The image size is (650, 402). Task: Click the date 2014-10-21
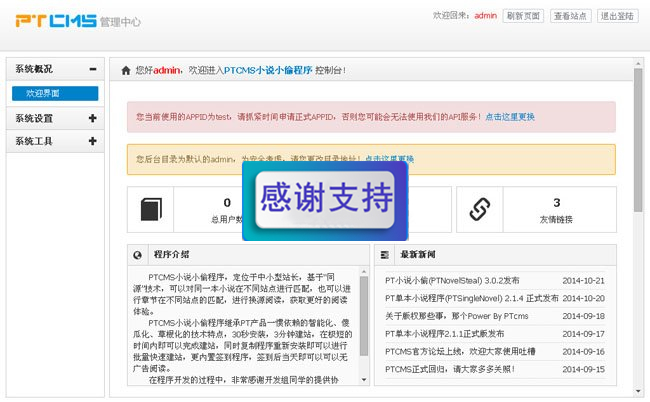pos(583,281)
